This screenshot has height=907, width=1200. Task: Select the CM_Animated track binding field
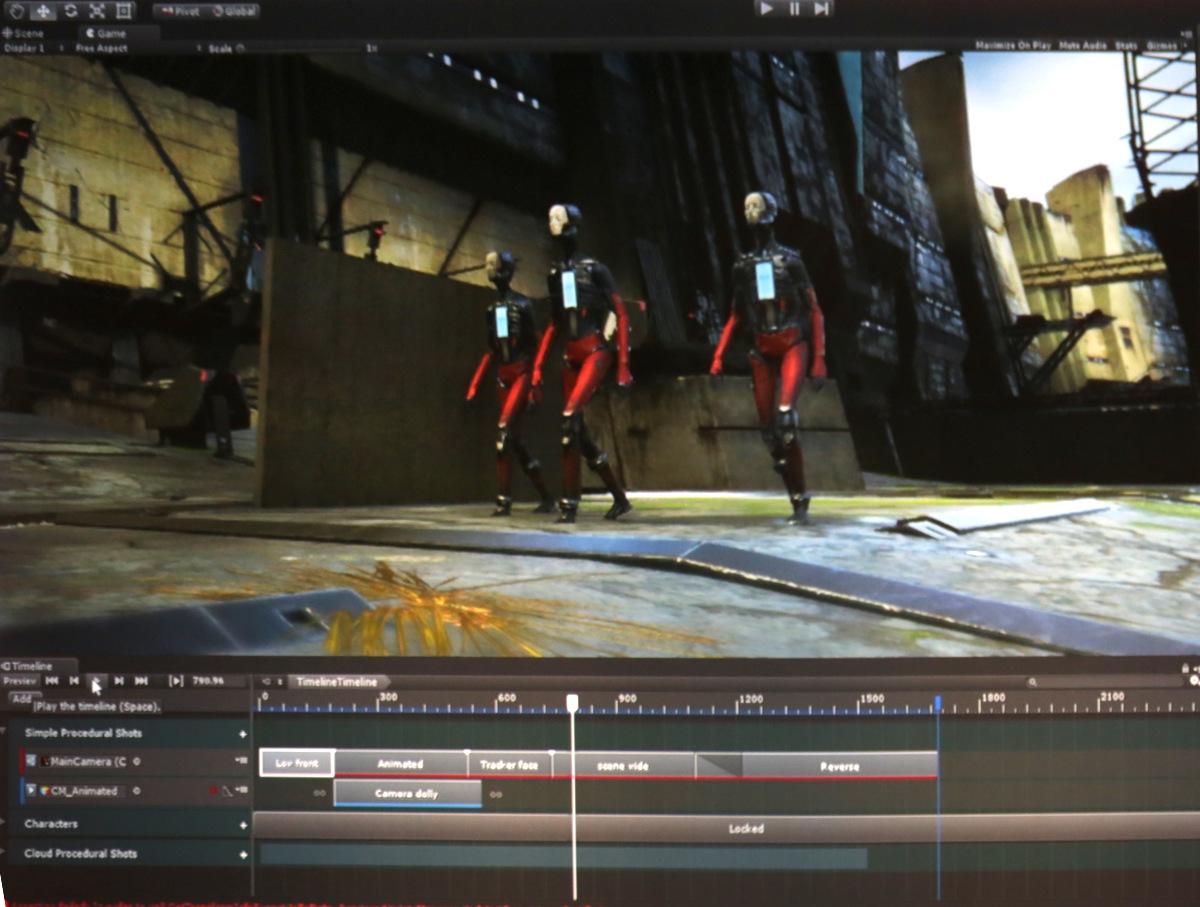[84, 791]
